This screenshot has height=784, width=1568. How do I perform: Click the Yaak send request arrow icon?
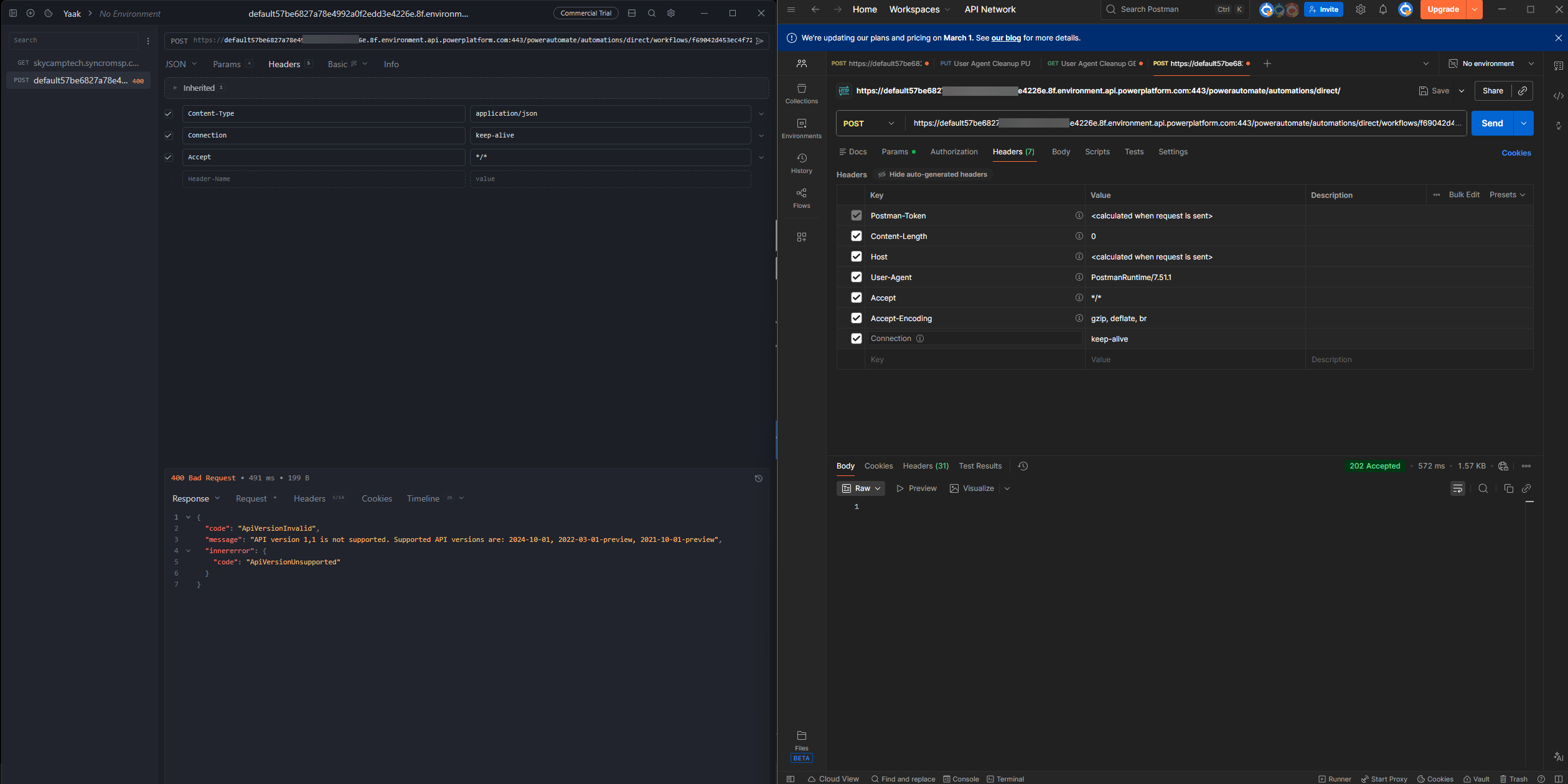pos(759,40)
